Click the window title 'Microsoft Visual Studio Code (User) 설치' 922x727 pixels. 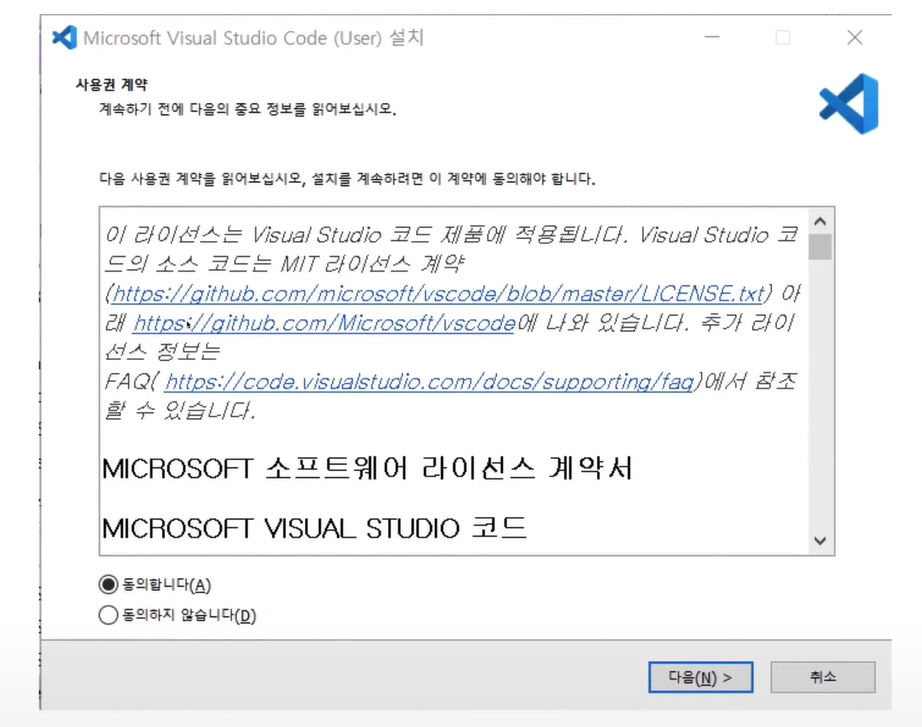click(x=253, y=38)
